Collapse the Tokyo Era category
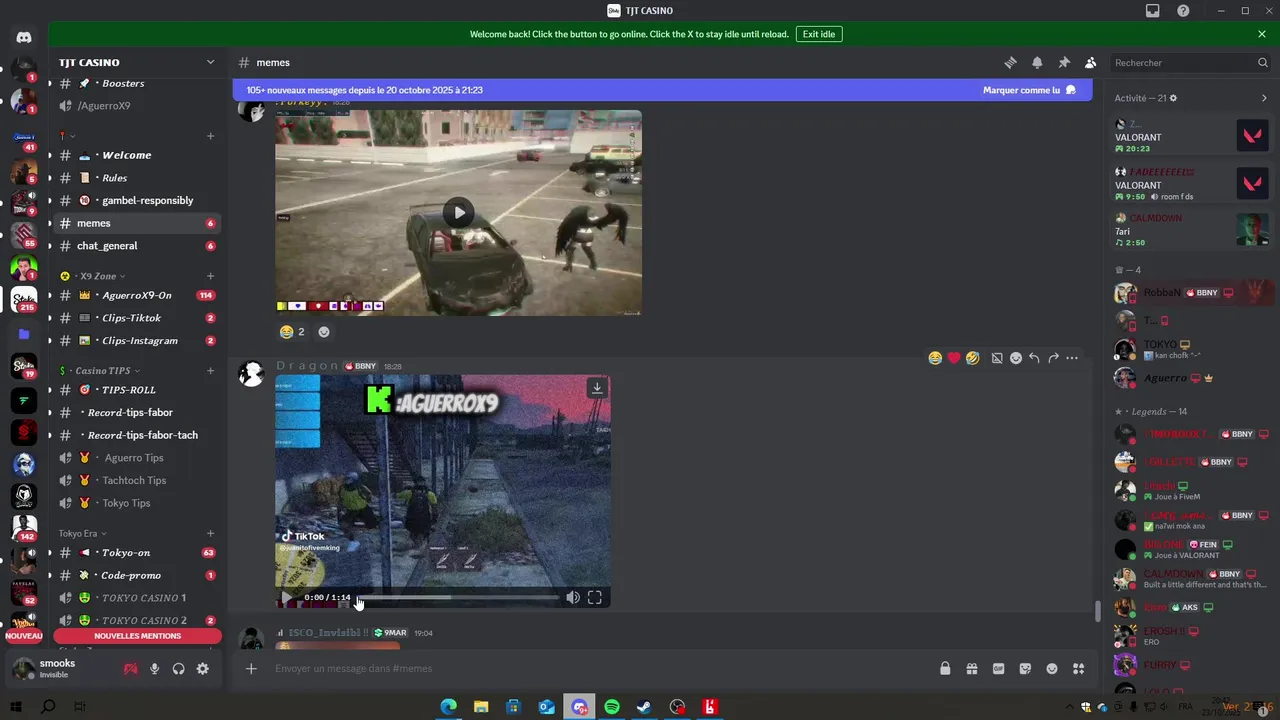 coord(82,534)
